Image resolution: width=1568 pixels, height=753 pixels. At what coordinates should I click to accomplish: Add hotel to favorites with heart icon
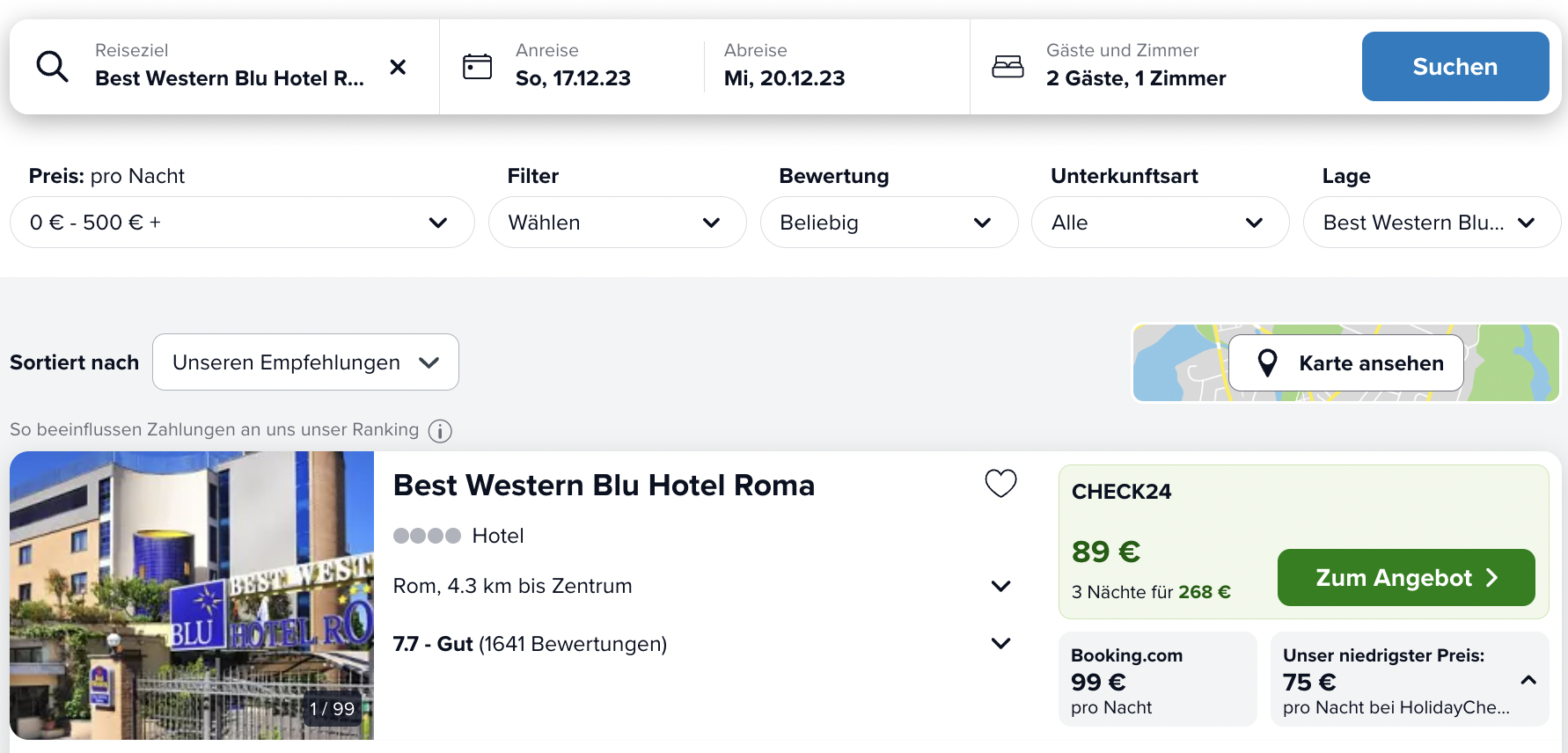pos(1000,483)
